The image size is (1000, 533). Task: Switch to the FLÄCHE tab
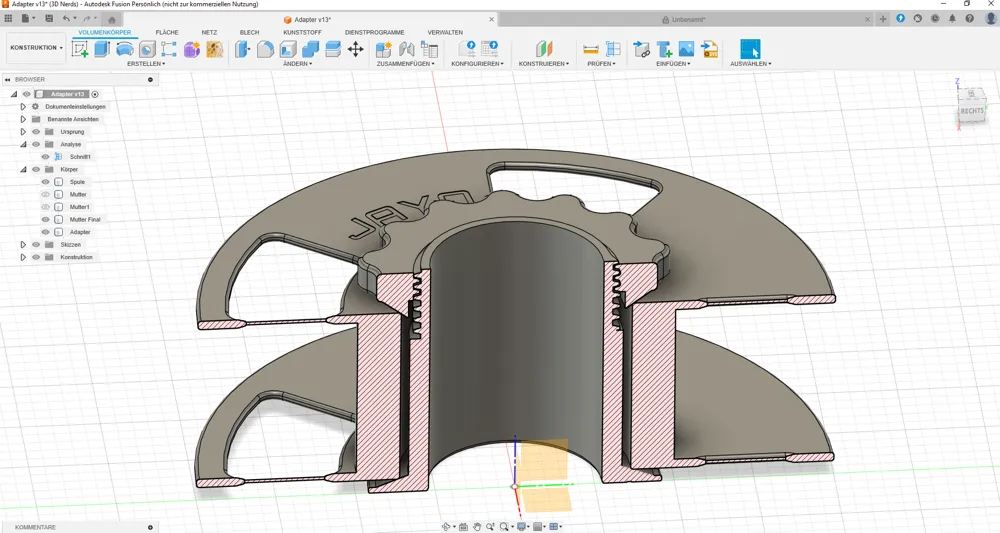click(x=167, y=33)
